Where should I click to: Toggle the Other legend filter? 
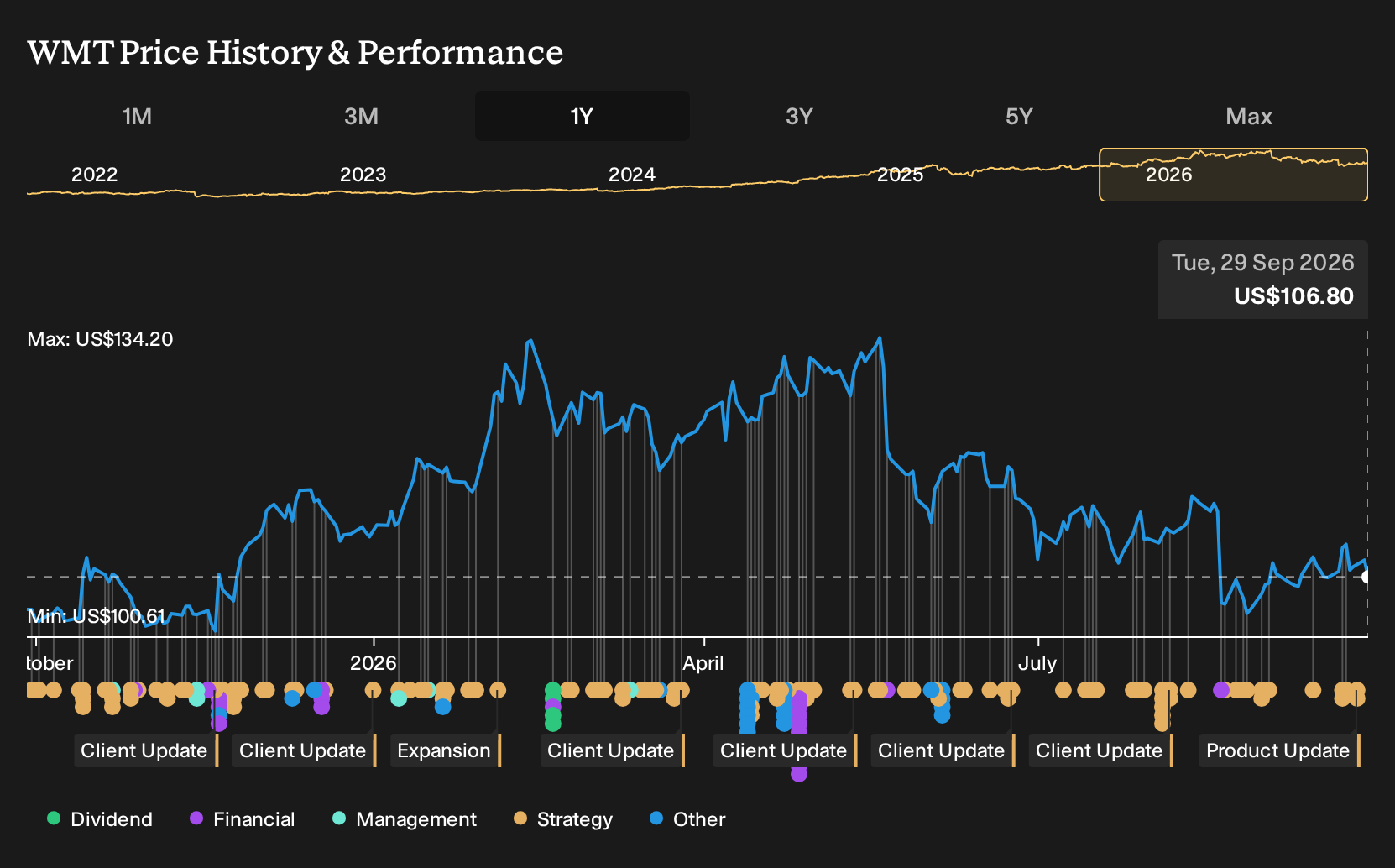687,819
